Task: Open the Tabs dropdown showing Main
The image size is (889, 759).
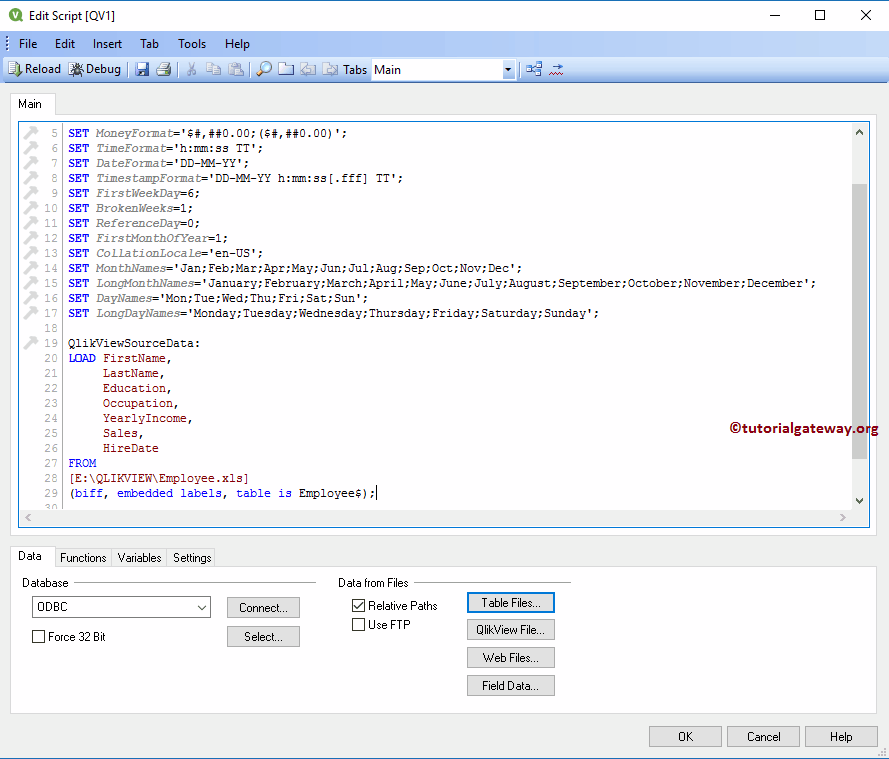Action: pos(508,68)
